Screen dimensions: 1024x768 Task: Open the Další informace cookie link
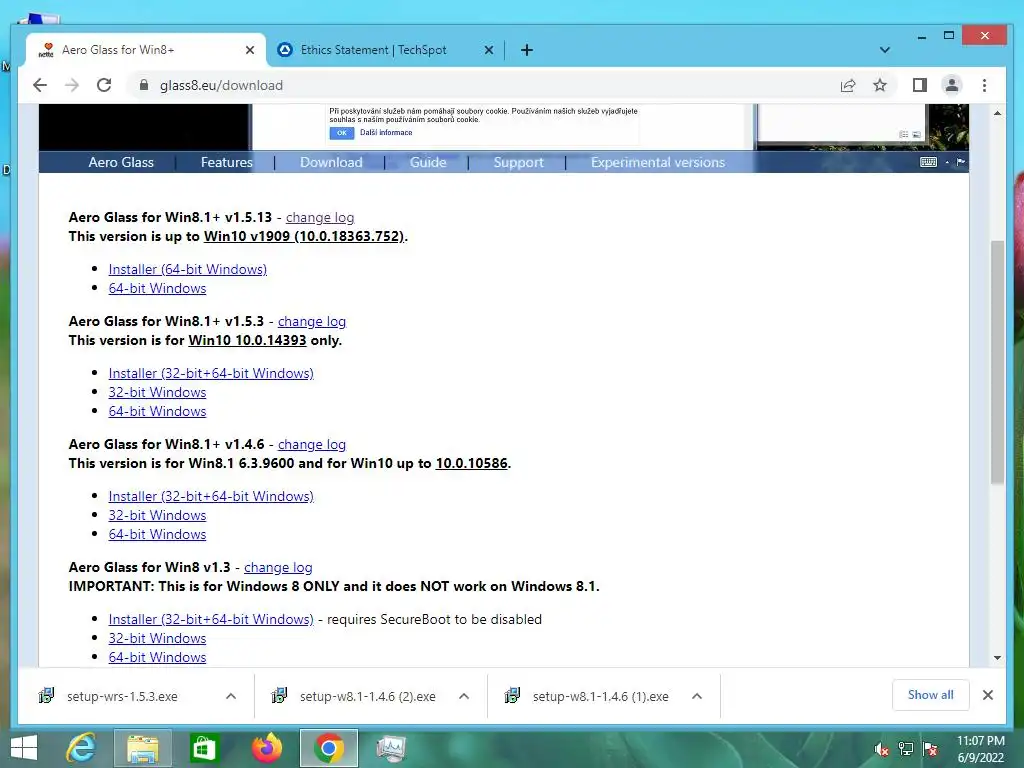[386, 133]
